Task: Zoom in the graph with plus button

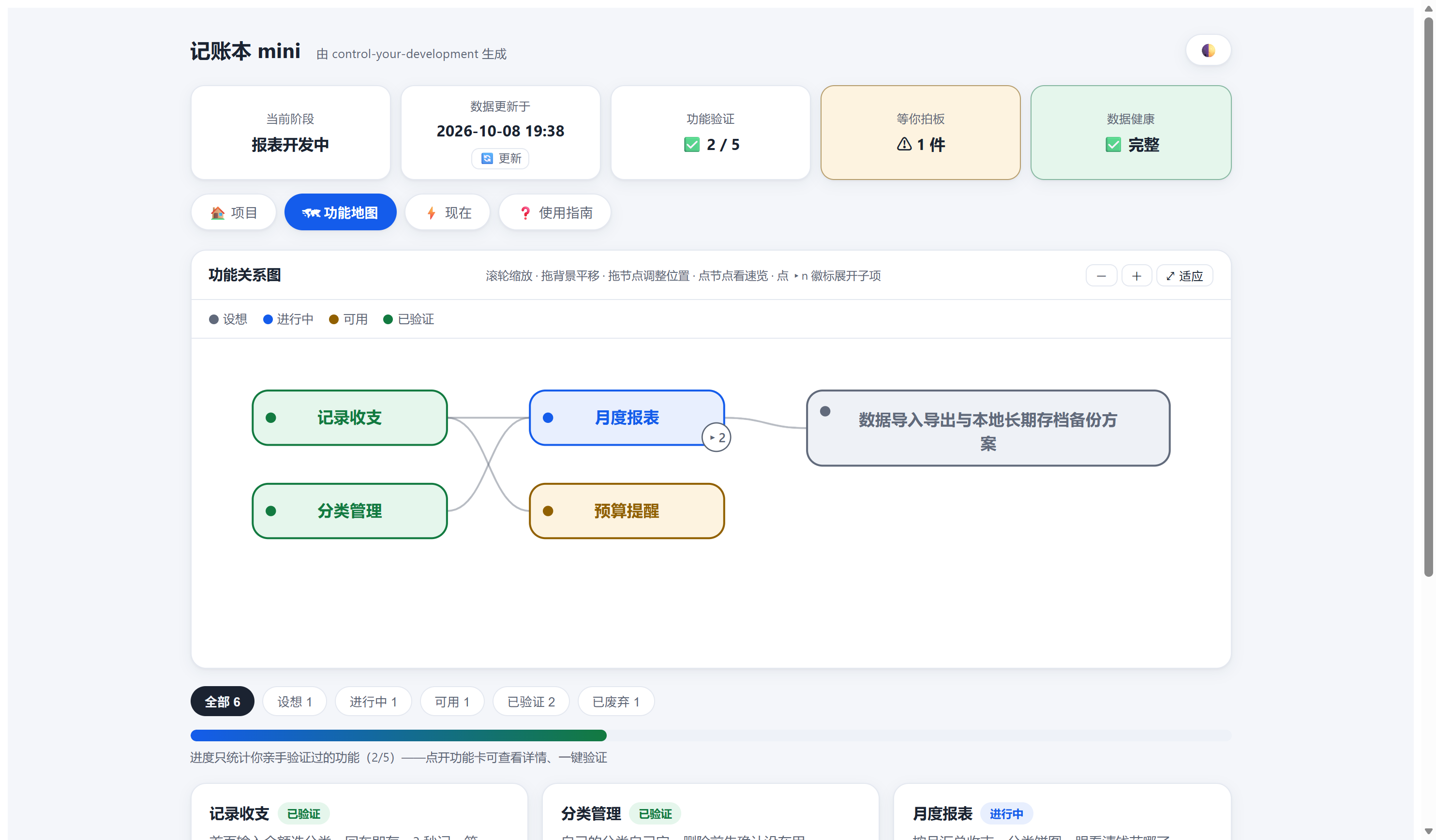Action: [x=1136, y=276]
